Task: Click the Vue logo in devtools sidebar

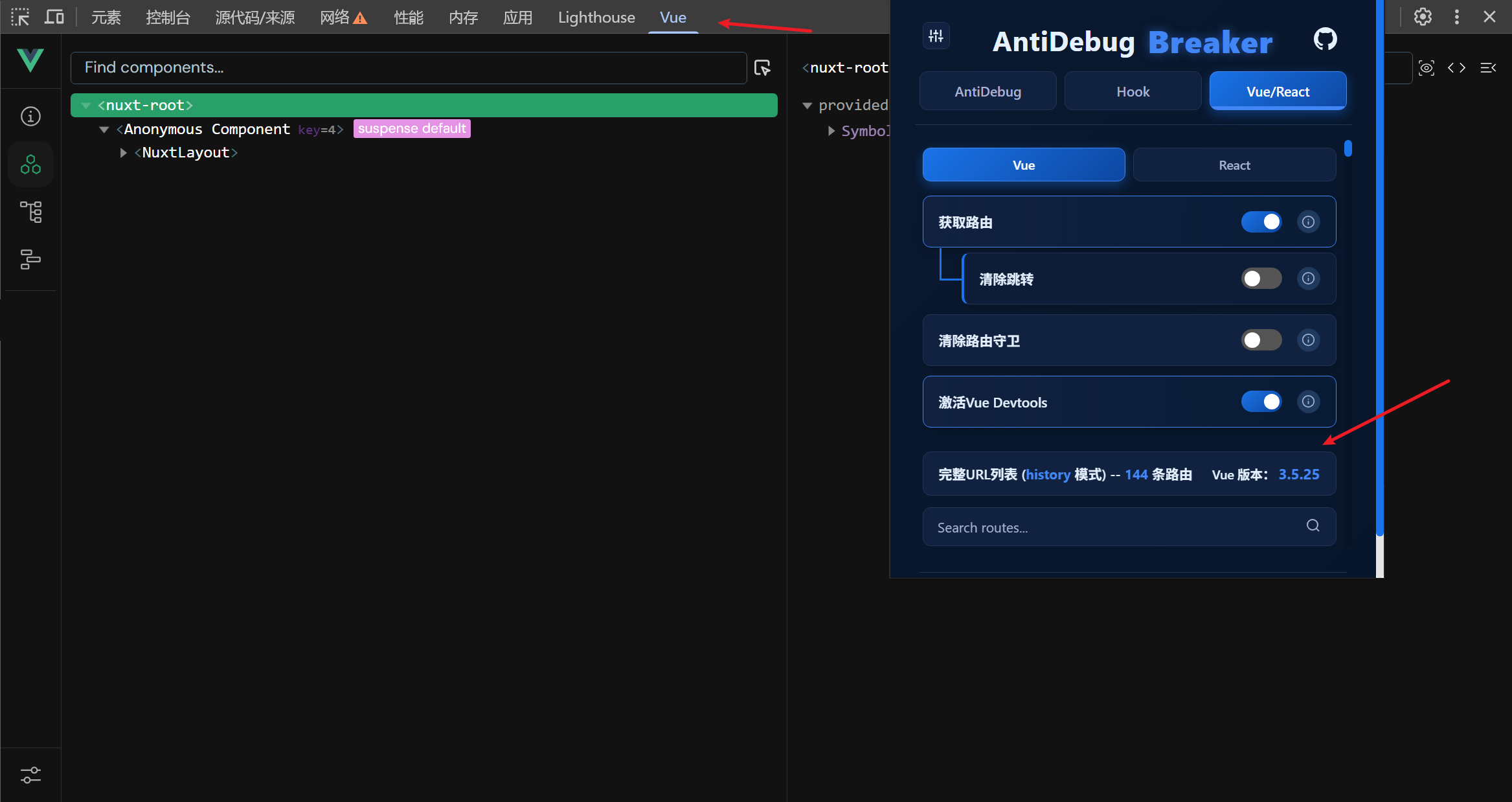Action: pos(30,60)
